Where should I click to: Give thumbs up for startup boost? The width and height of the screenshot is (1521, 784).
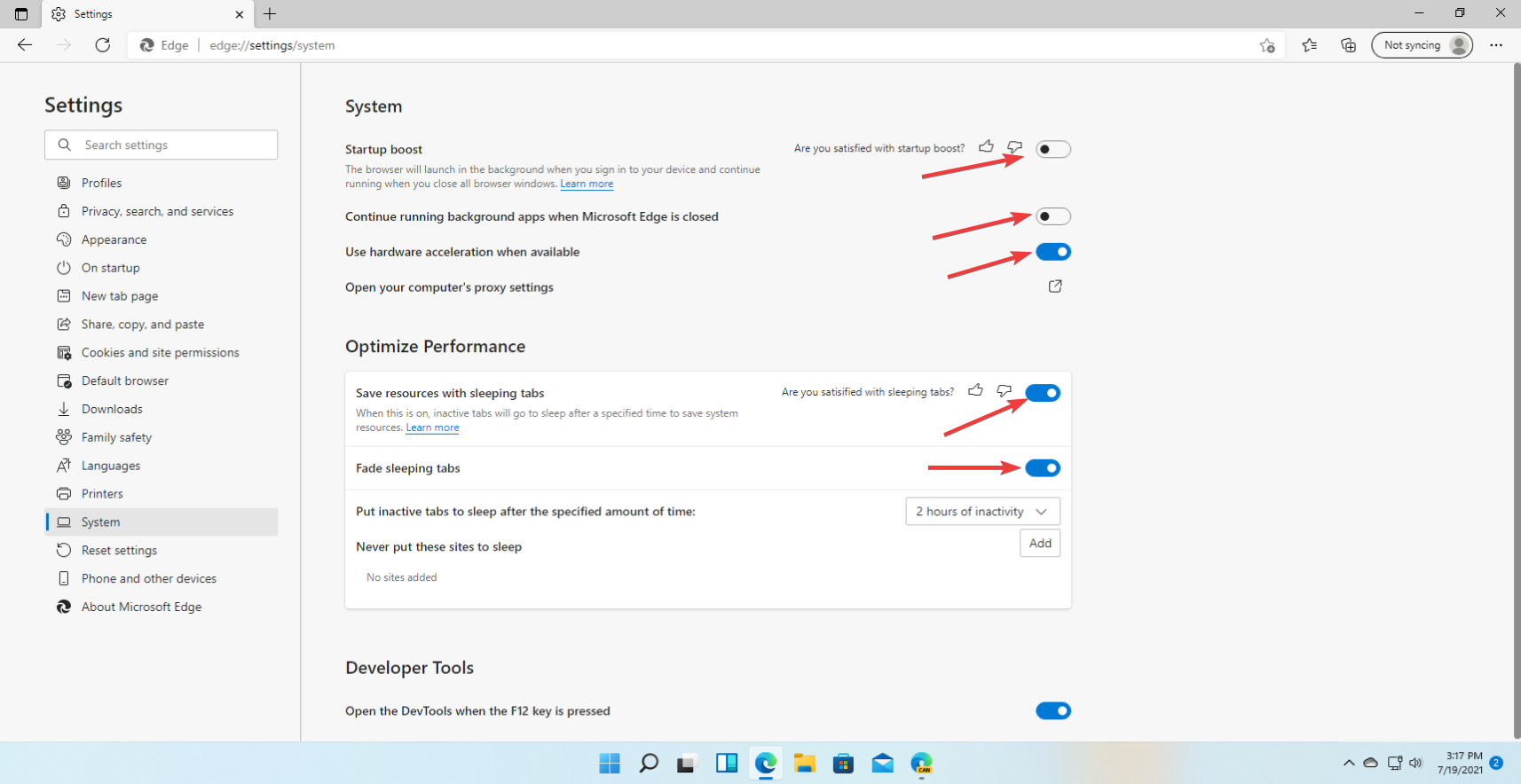pos(986,146)
